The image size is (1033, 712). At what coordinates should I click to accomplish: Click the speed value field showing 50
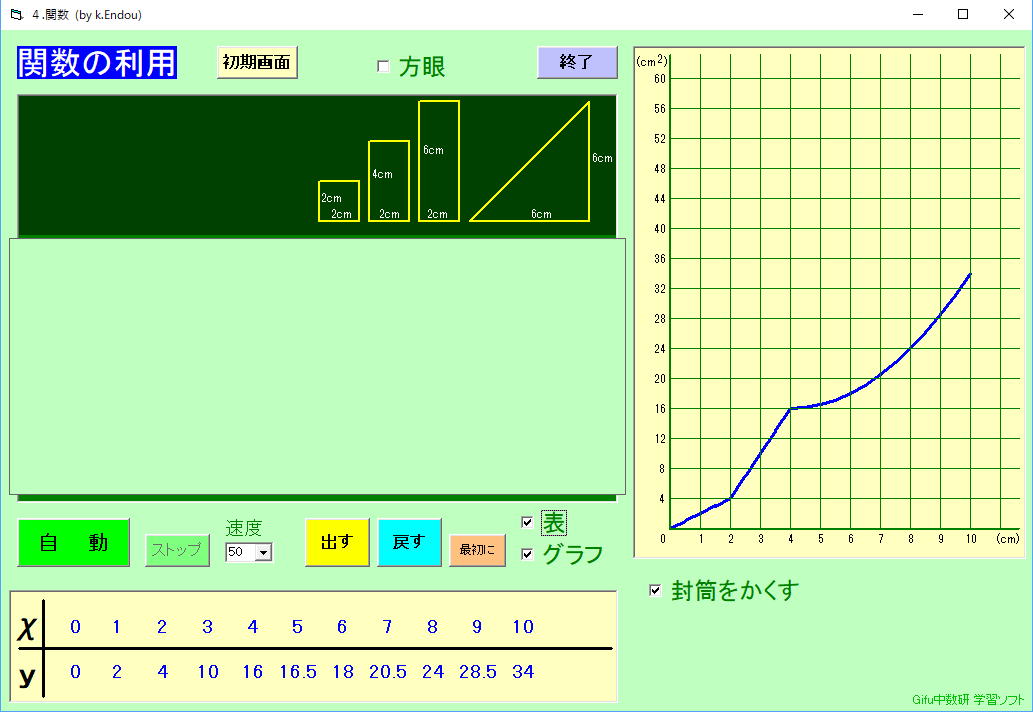(x=240, y=552)
